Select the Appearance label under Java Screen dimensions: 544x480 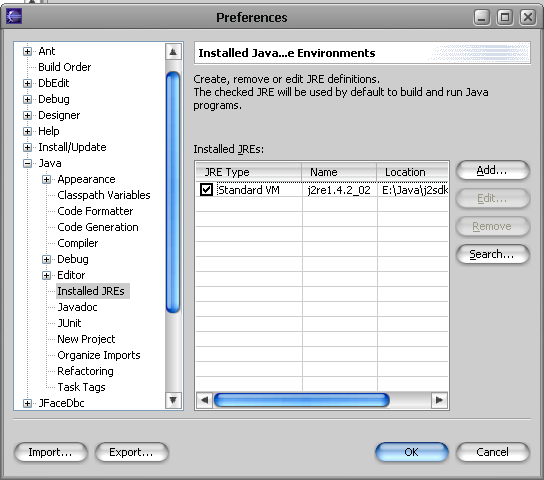pos(86,179)
